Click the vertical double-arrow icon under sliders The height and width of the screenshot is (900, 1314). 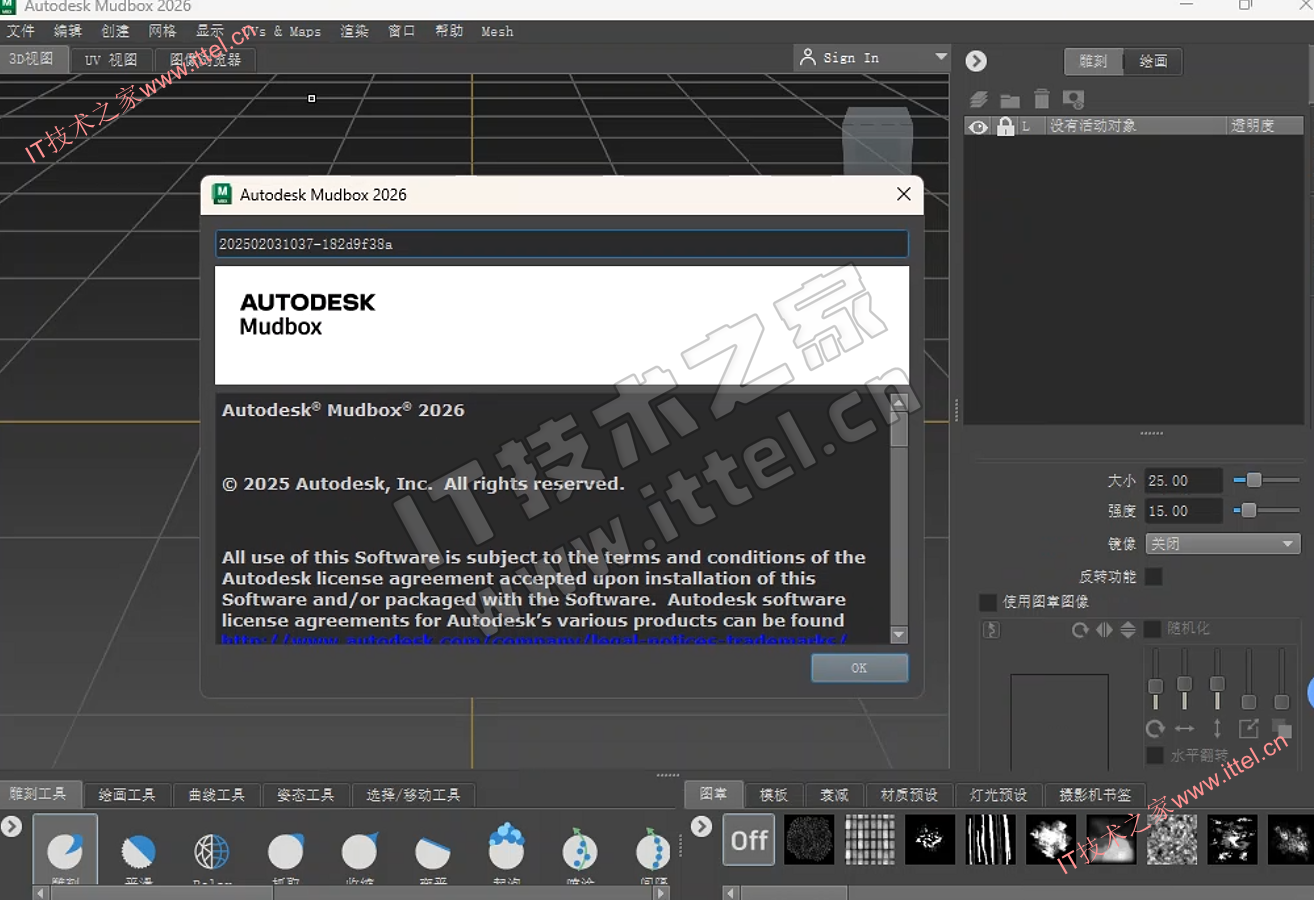1217,729
